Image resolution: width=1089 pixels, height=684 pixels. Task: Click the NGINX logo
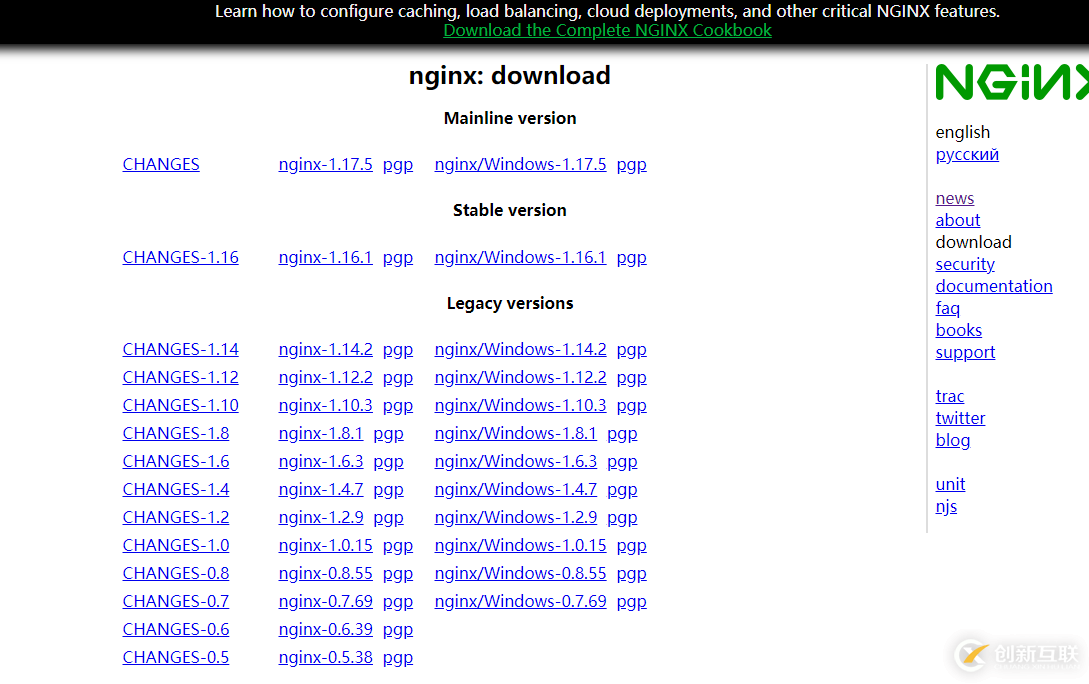(x=1010, y=83)
